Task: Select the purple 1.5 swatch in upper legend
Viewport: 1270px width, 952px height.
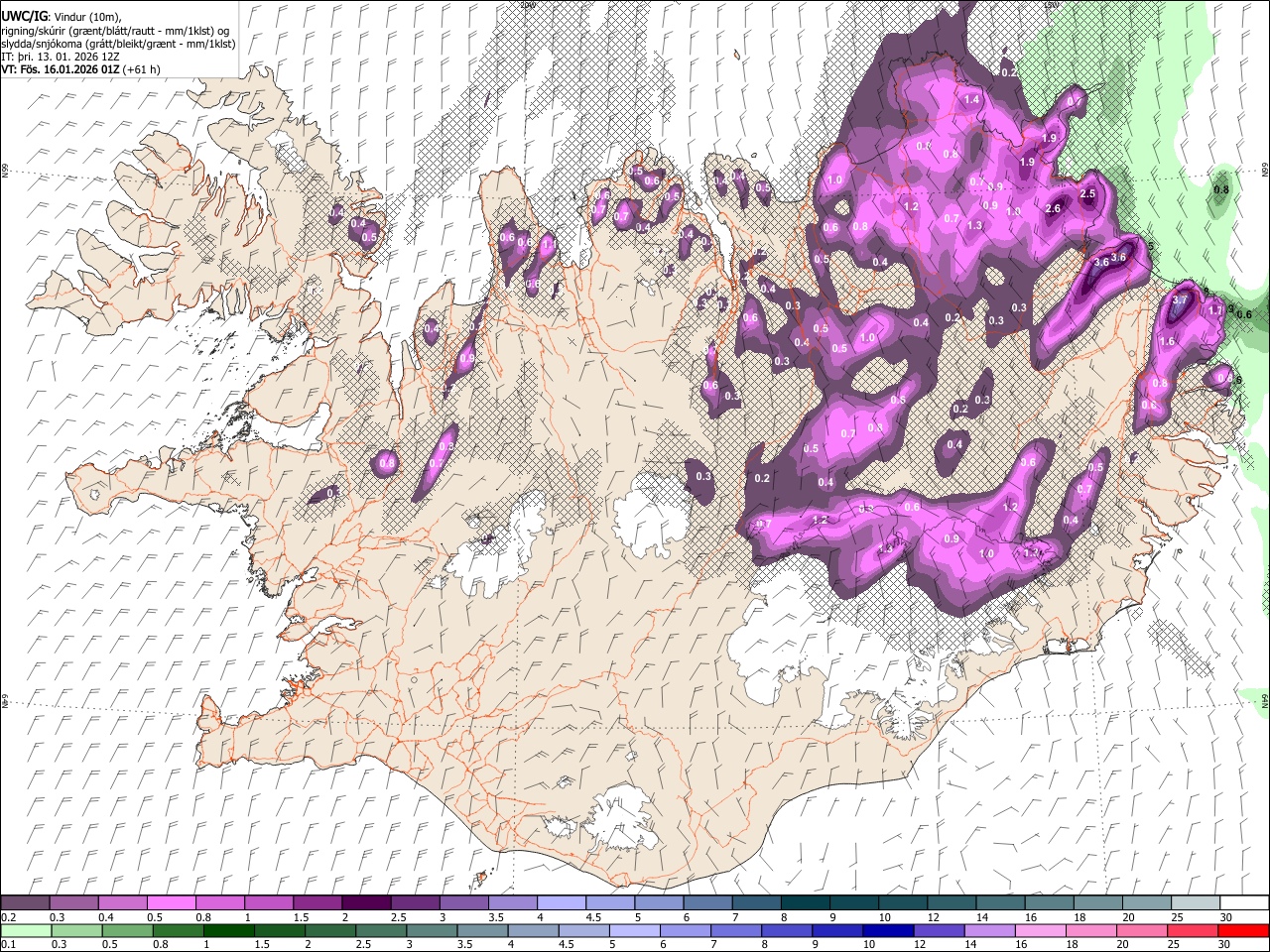Action: (317, 902)
